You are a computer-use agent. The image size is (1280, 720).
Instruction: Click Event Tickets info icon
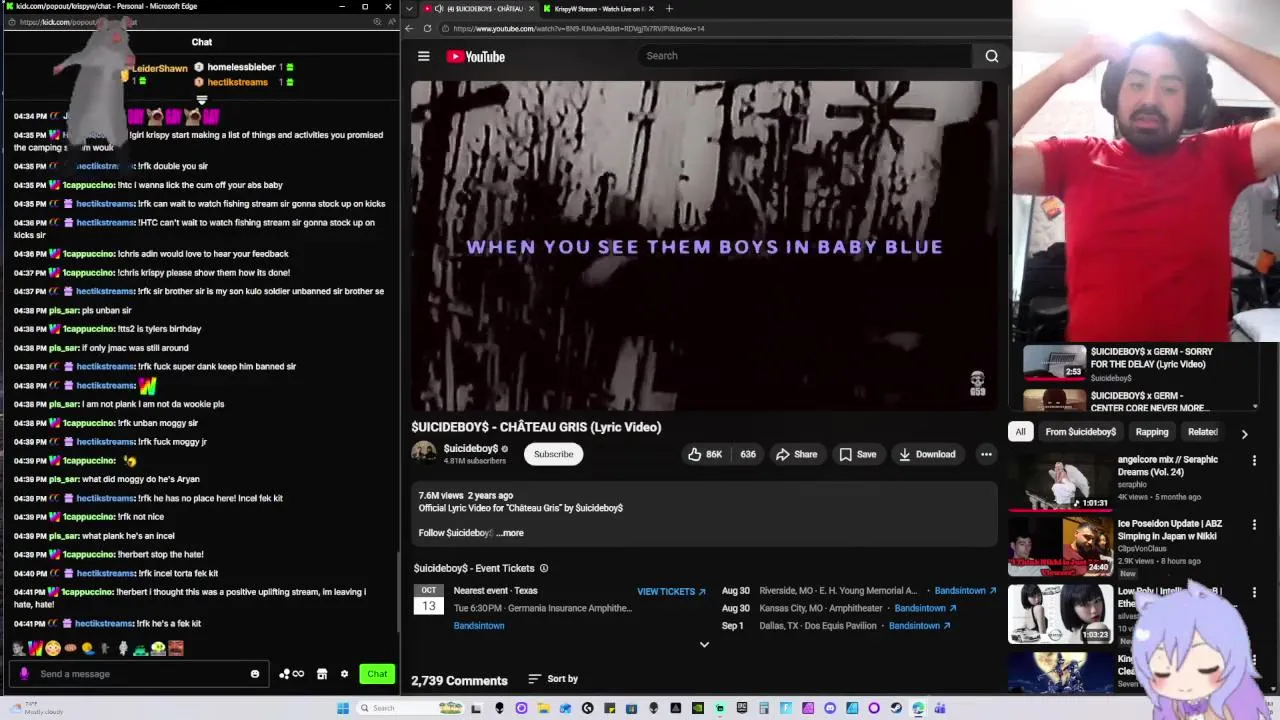(x=544, y=568)
